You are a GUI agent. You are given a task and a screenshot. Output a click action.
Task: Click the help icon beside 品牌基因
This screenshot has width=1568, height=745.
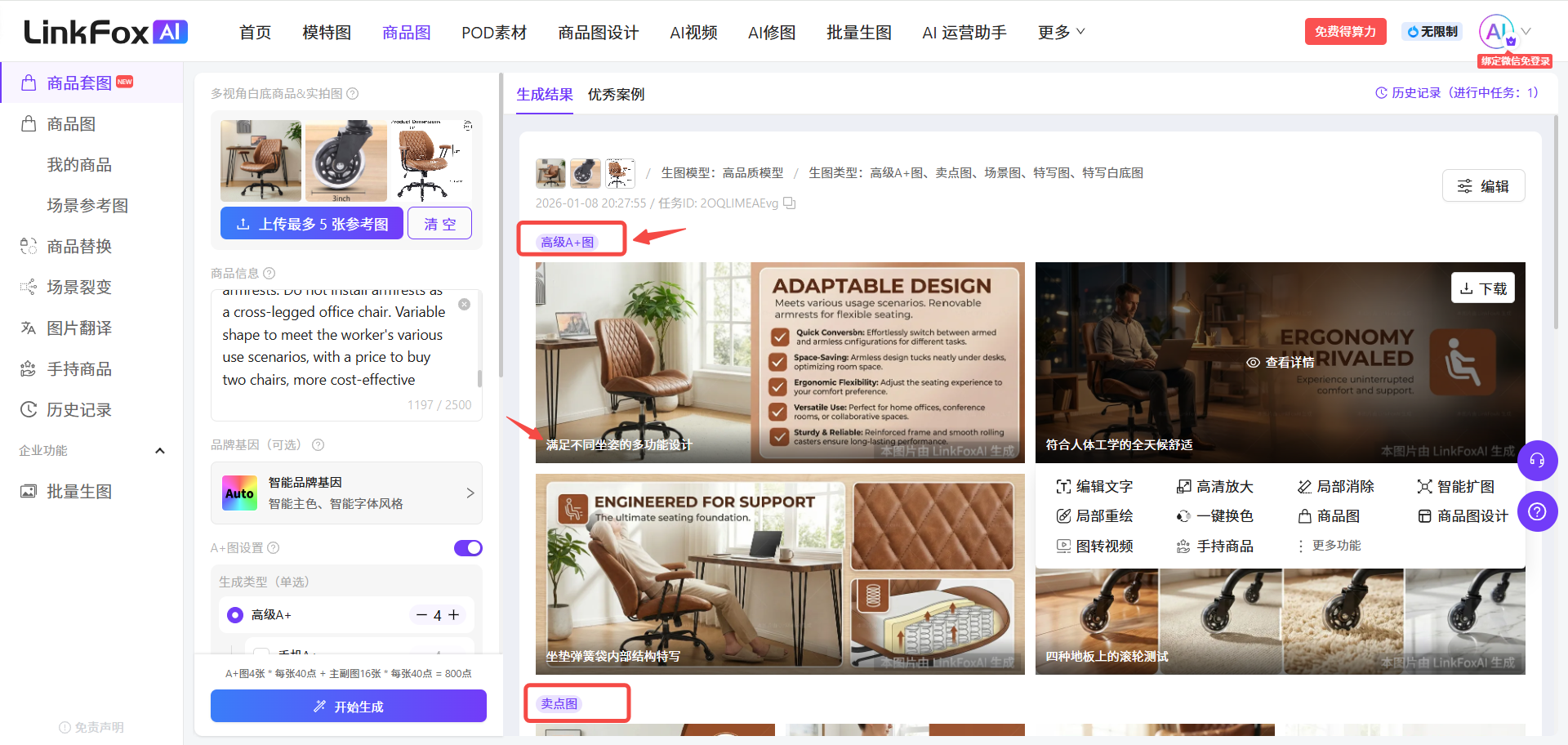(x=318, y=444)
